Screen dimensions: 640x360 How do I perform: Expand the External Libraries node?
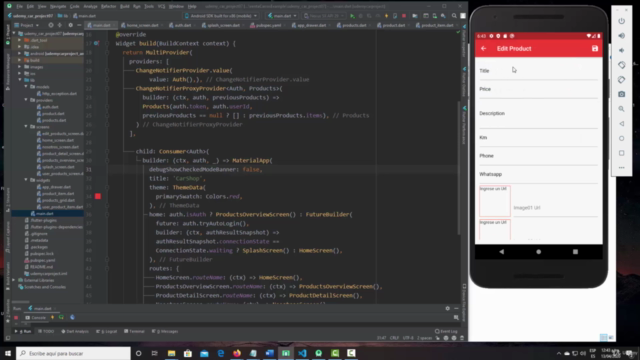(x=14, y=280)
